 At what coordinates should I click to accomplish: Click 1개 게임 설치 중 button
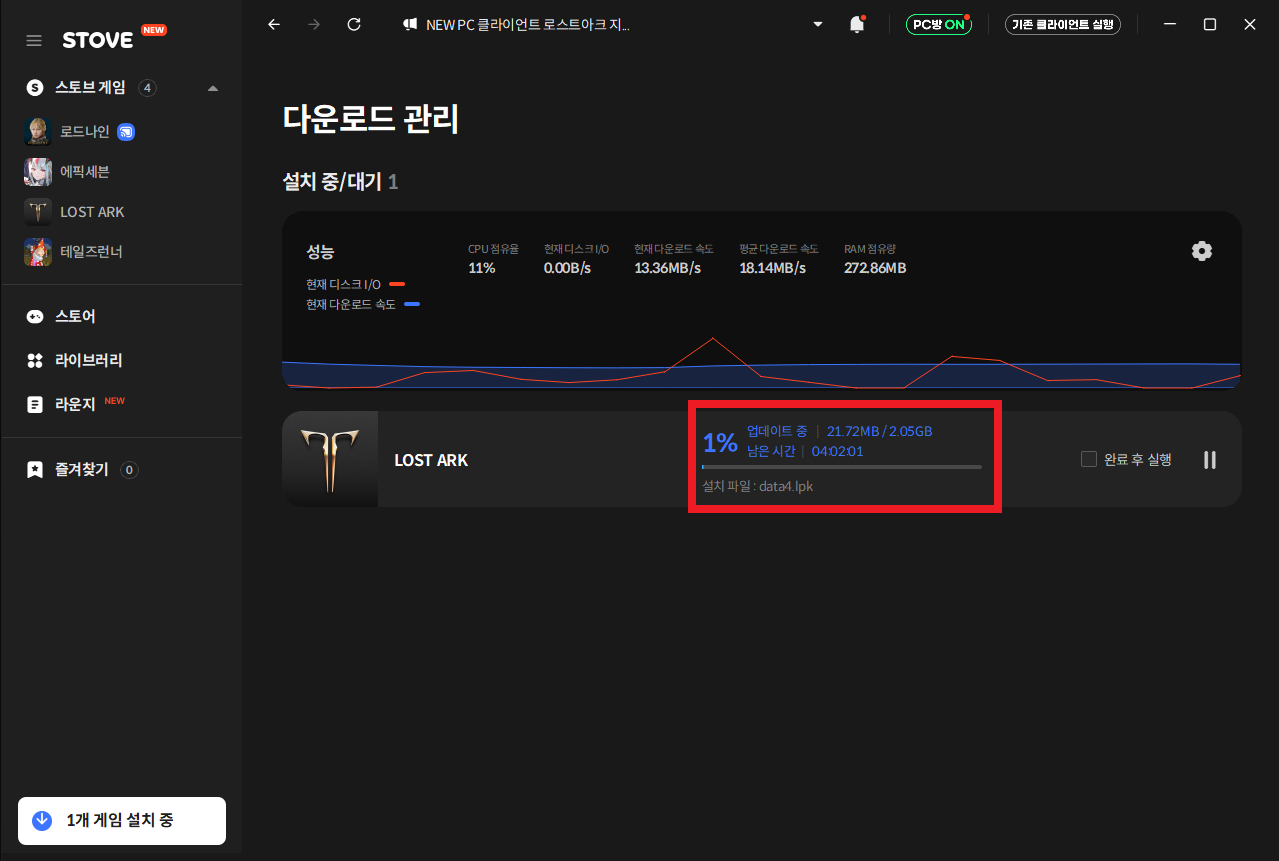pos(122,820)
